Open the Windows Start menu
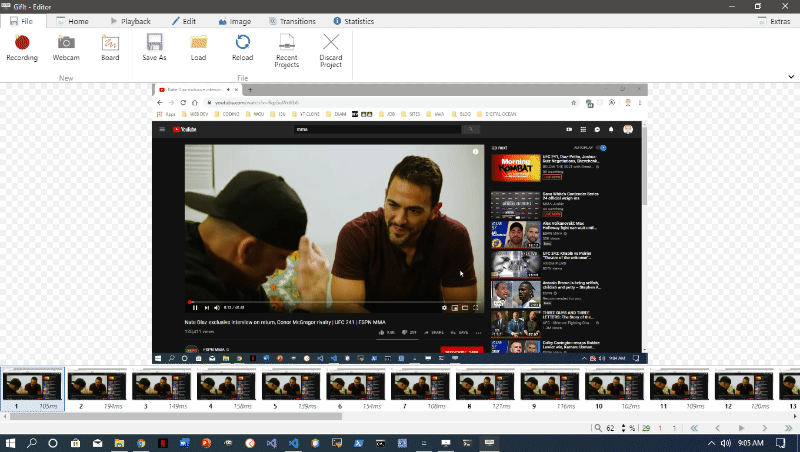This screenshot has width=800, height=452. point(10,443)
